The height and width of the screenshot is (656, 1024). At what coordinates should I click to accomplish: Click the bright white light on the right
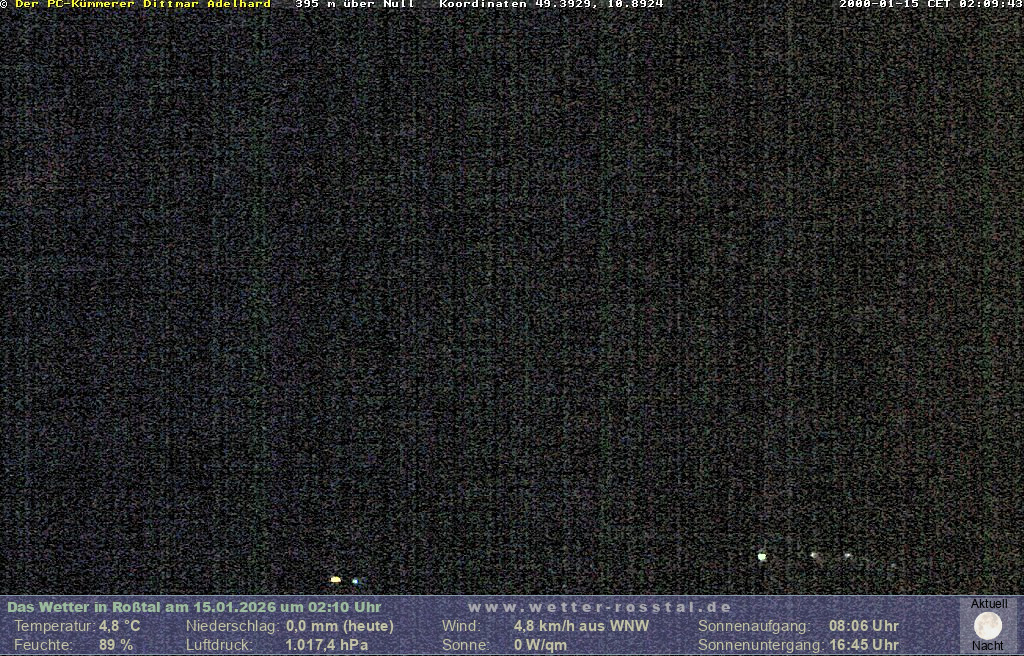click(762, 556)
